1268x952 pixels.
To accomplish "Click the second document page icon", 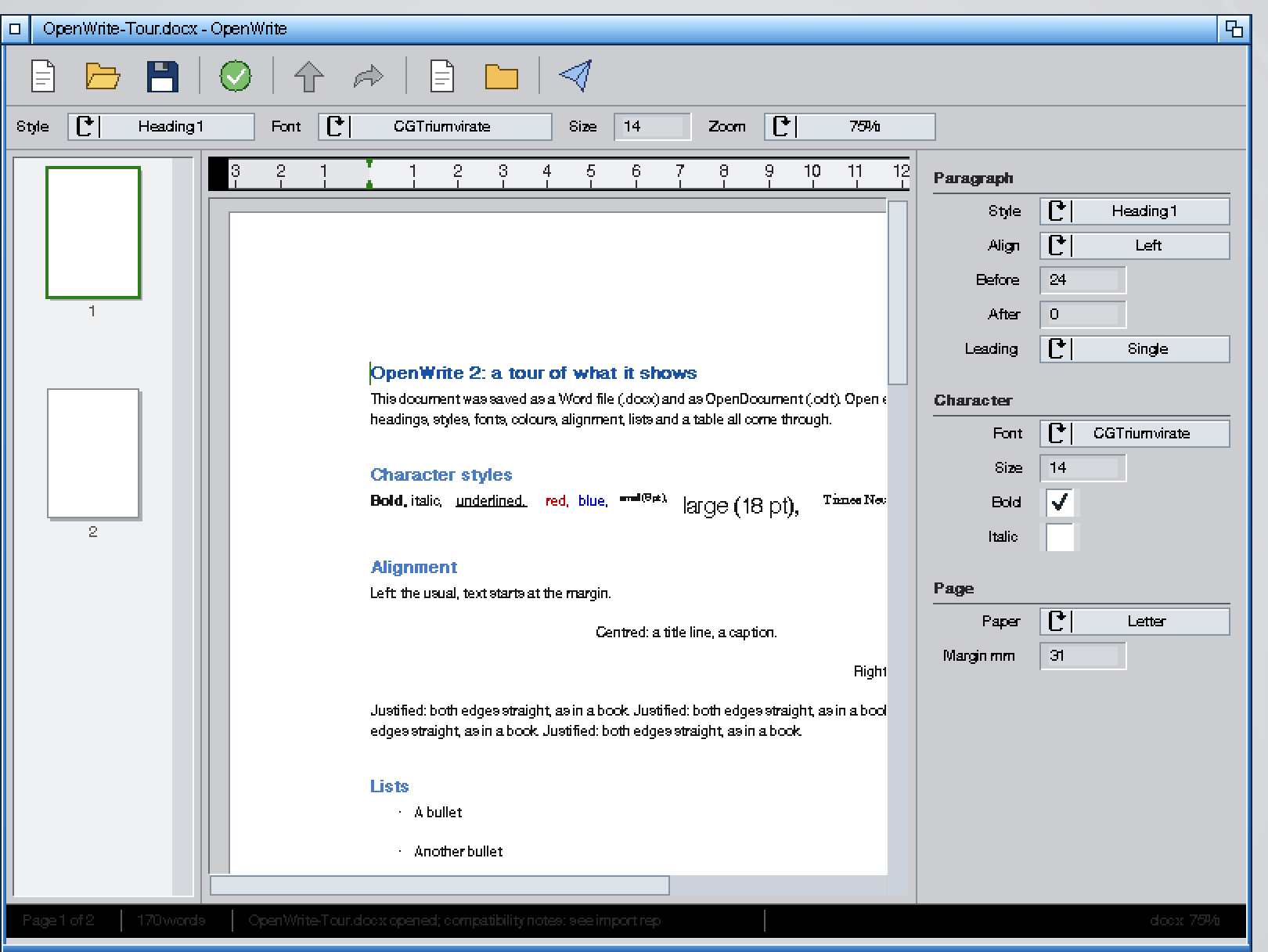I will [442, 76].
